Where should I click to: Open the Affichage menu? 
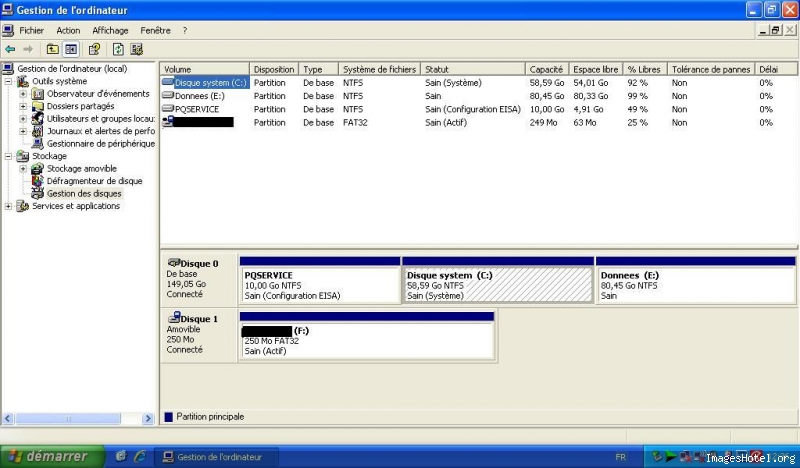110,31
